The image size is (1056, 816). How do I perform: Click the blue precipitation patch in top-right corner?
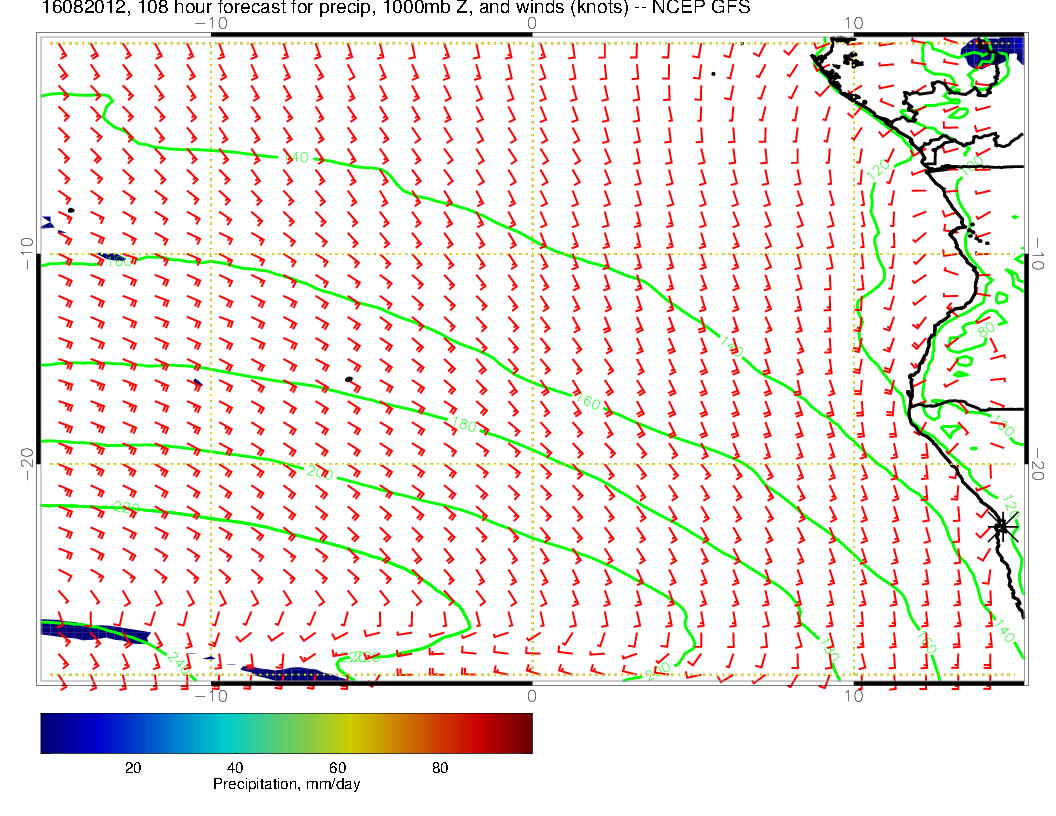(994, 49)
